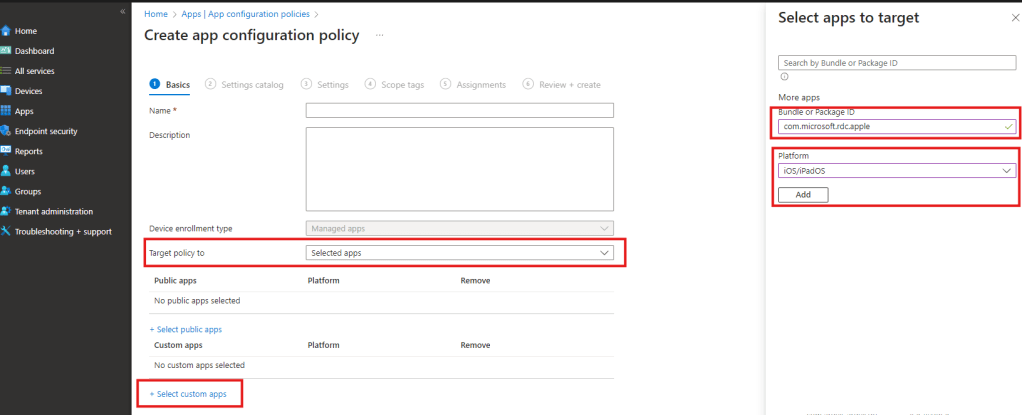The image size is (1022, 415).
Task: Open the Platform dropdown showing iOS/iPadOS
Action: [x=896, y=171]
